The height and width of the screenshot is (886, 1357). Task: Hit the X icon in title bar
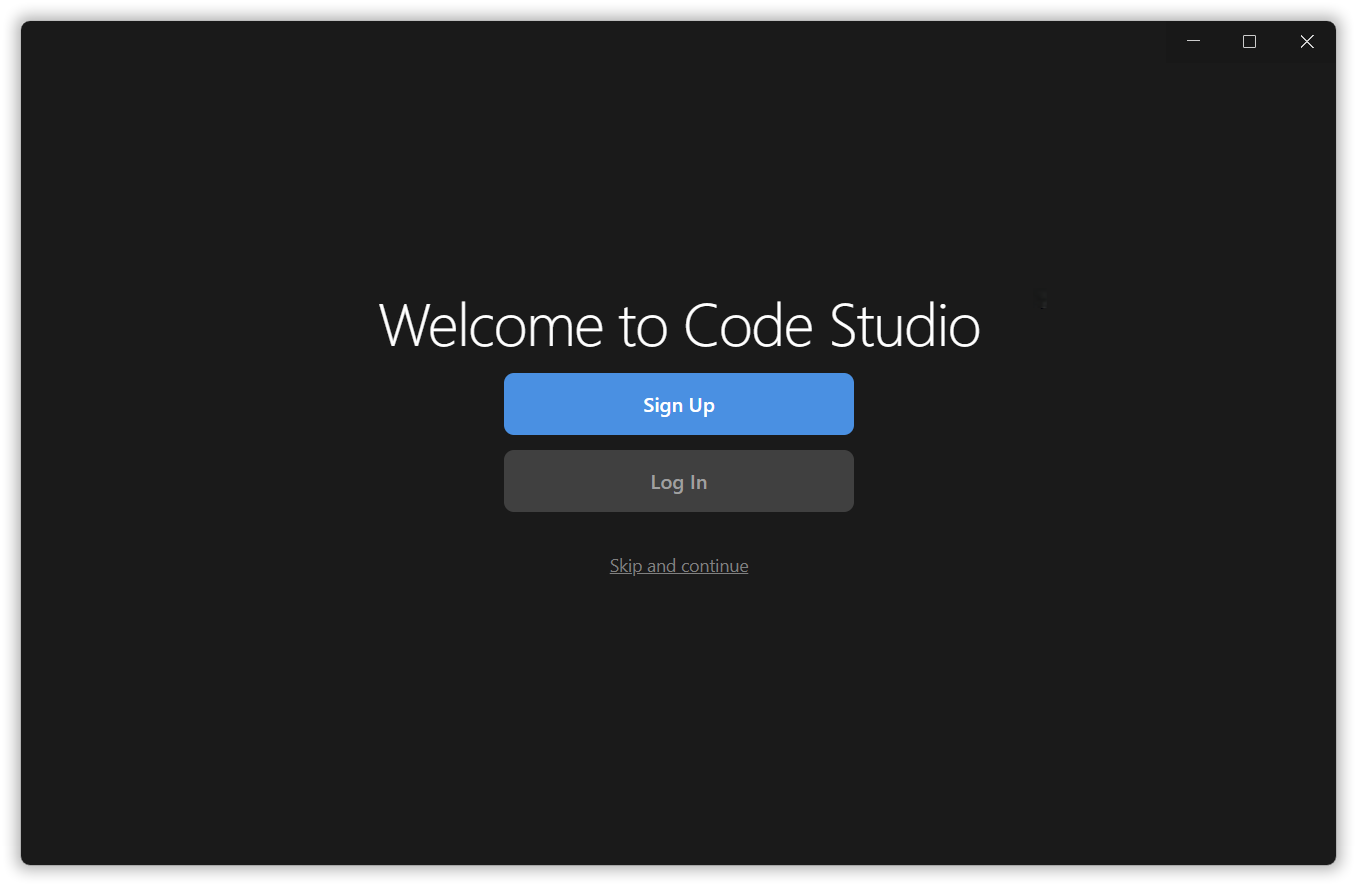[x=1306, y=41]
